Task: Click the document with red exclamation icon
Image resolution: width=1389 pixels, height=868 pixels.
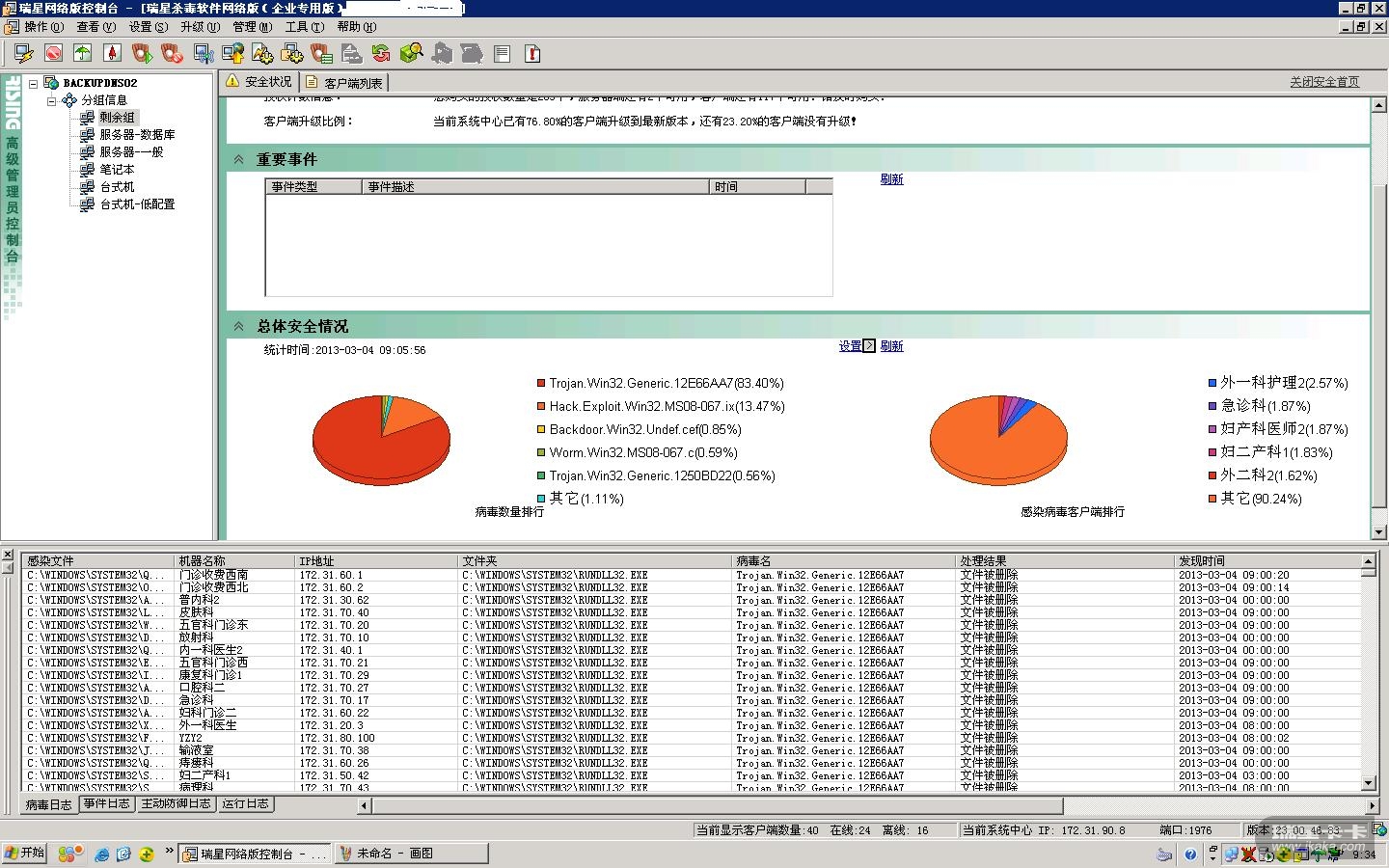Action: [531, 53]
